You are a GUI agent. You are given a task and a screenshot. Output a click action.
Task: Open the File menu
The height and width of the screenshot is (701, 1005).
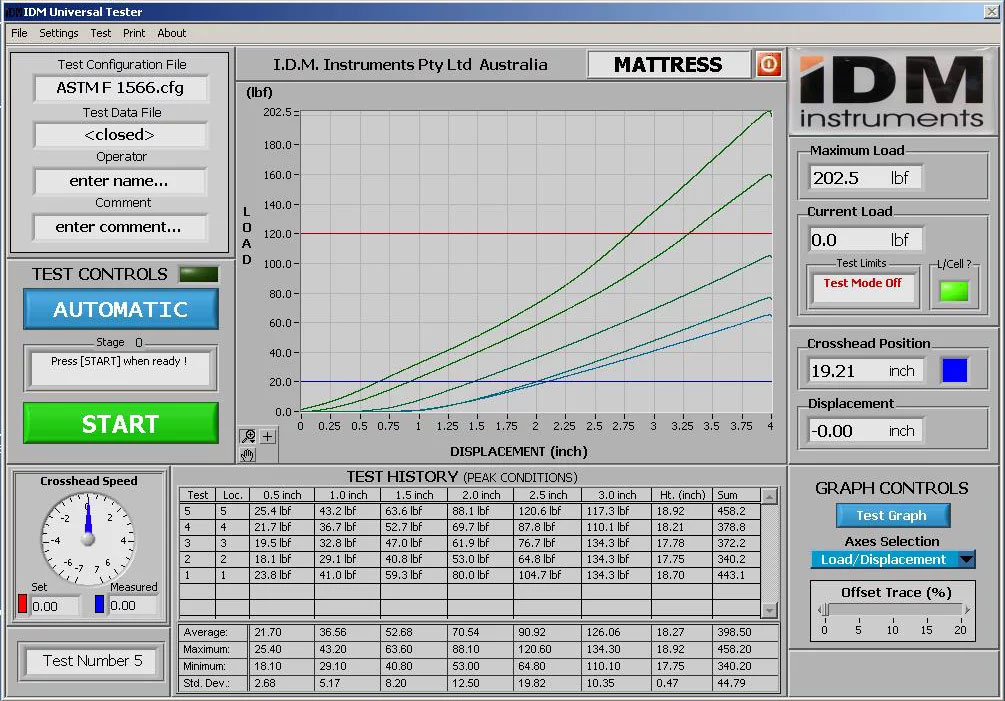tap(19, 33)
